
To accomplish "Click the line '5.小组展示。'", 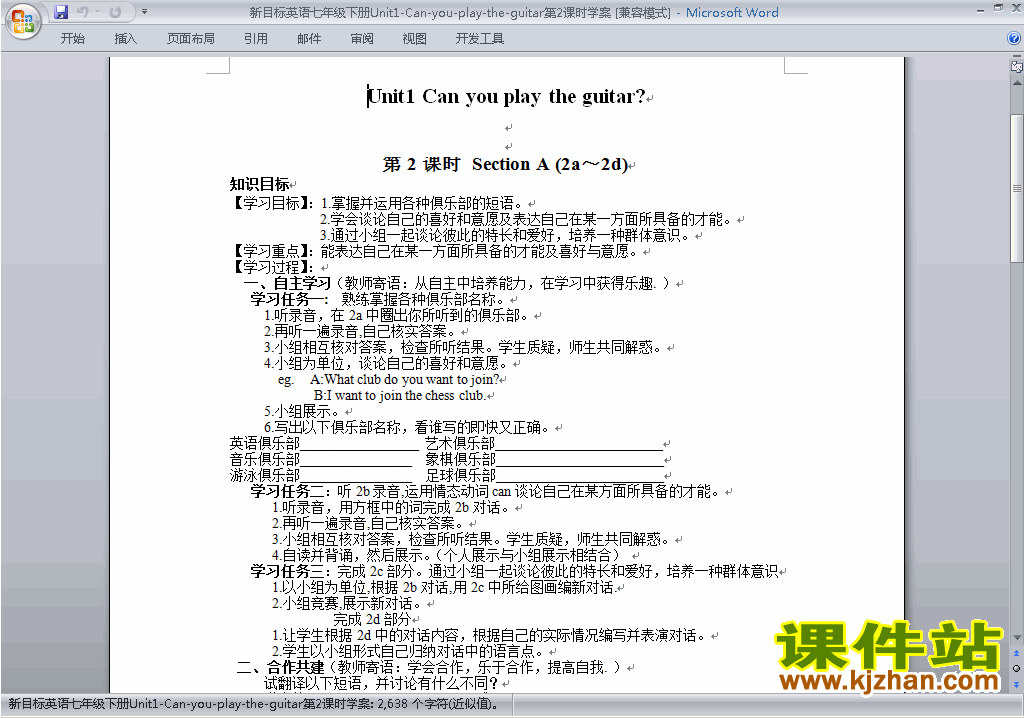I will click(x=301, y=412).
